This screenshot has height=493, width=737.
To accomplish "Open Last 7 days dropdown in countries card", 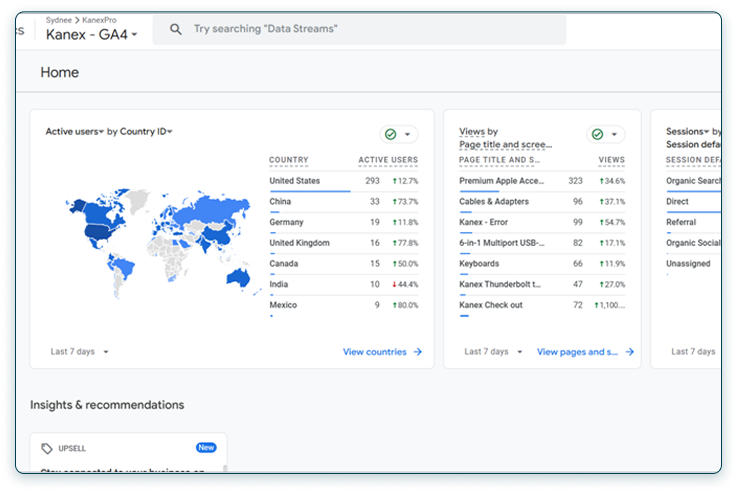I will pos(80,352).
